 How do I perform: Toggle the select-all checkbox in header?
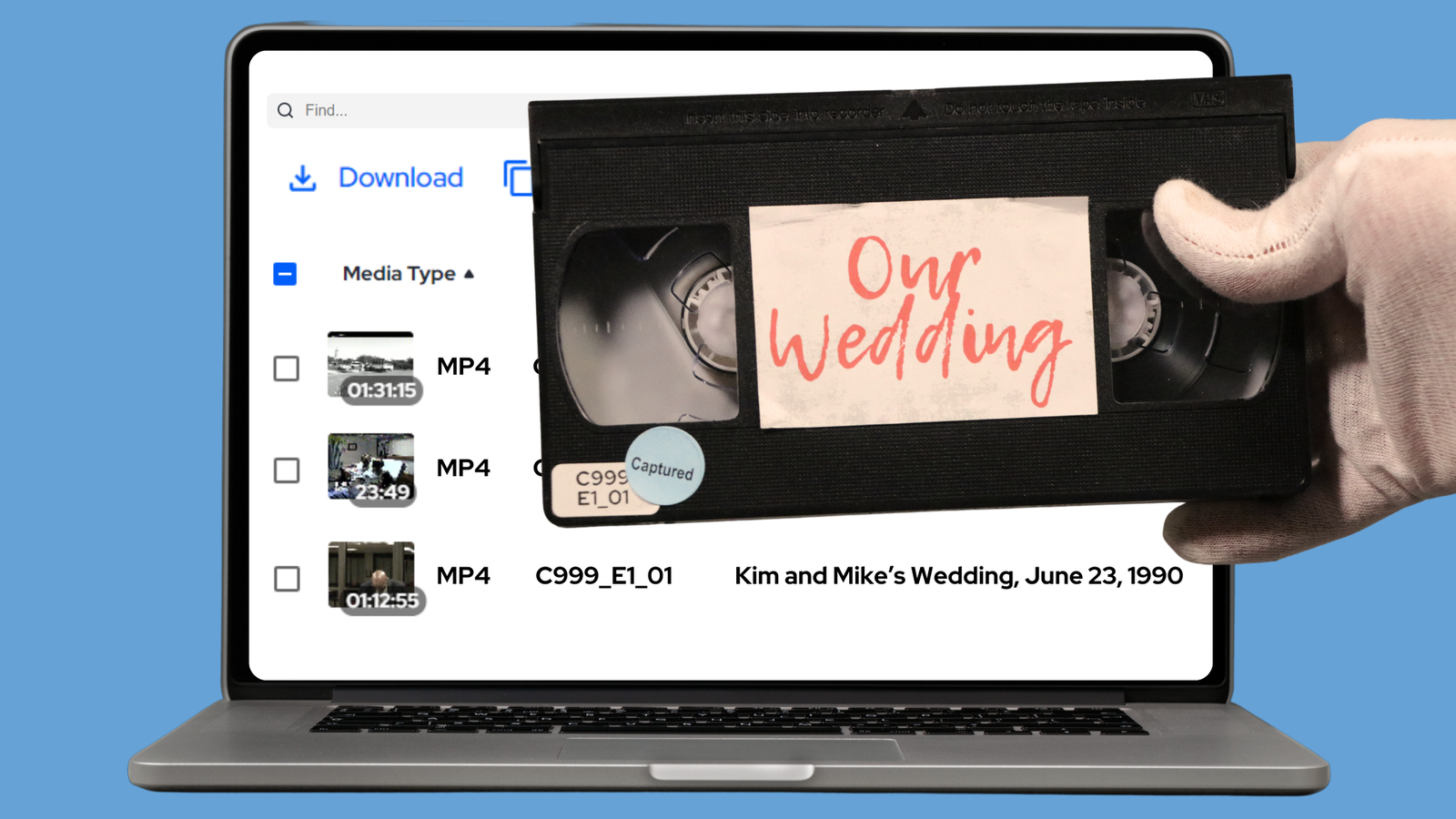point(285,274)
